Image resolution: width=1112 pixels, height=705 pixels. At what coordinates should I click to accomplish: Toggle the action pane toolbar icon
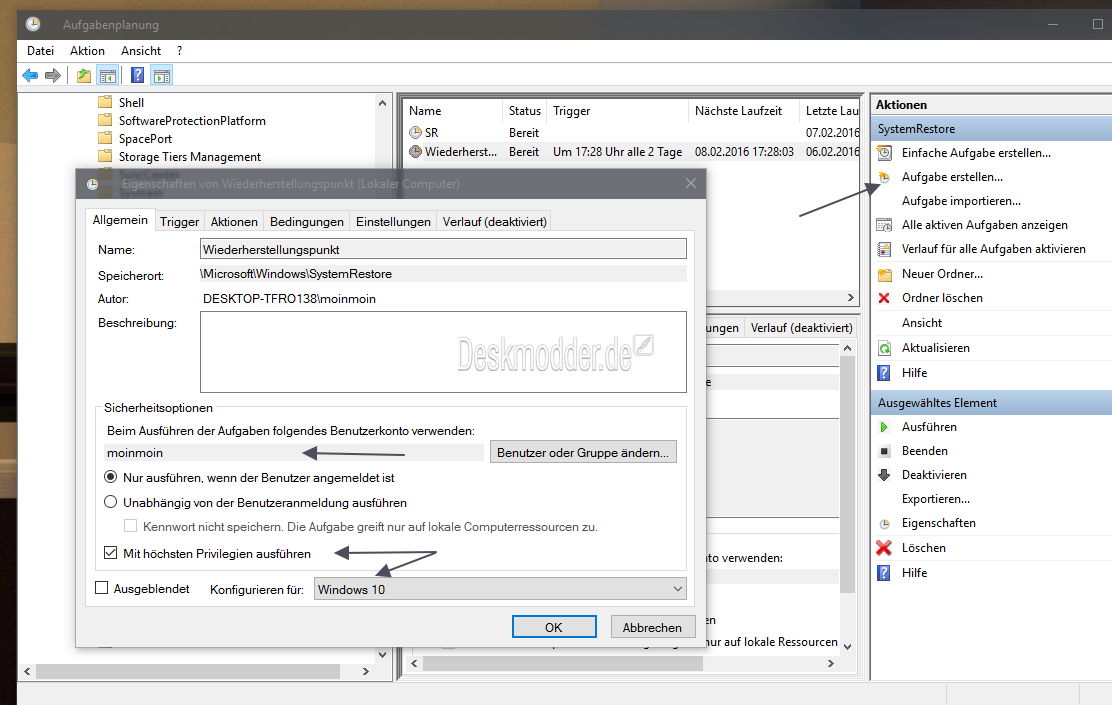click(162, 75)
